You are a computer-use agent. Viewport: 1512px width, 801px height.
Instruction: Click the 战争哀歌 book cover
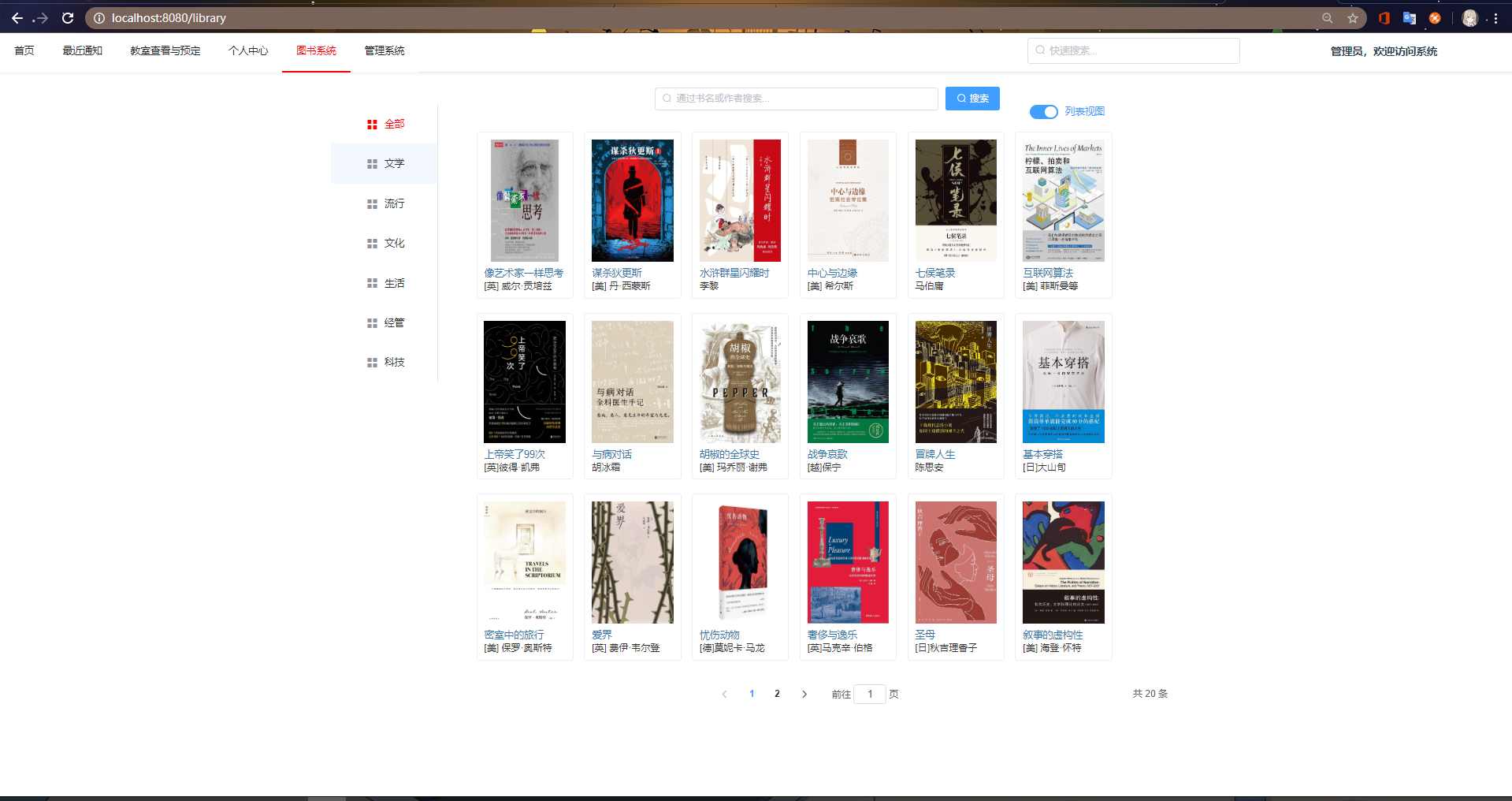(x=848, y=382)
